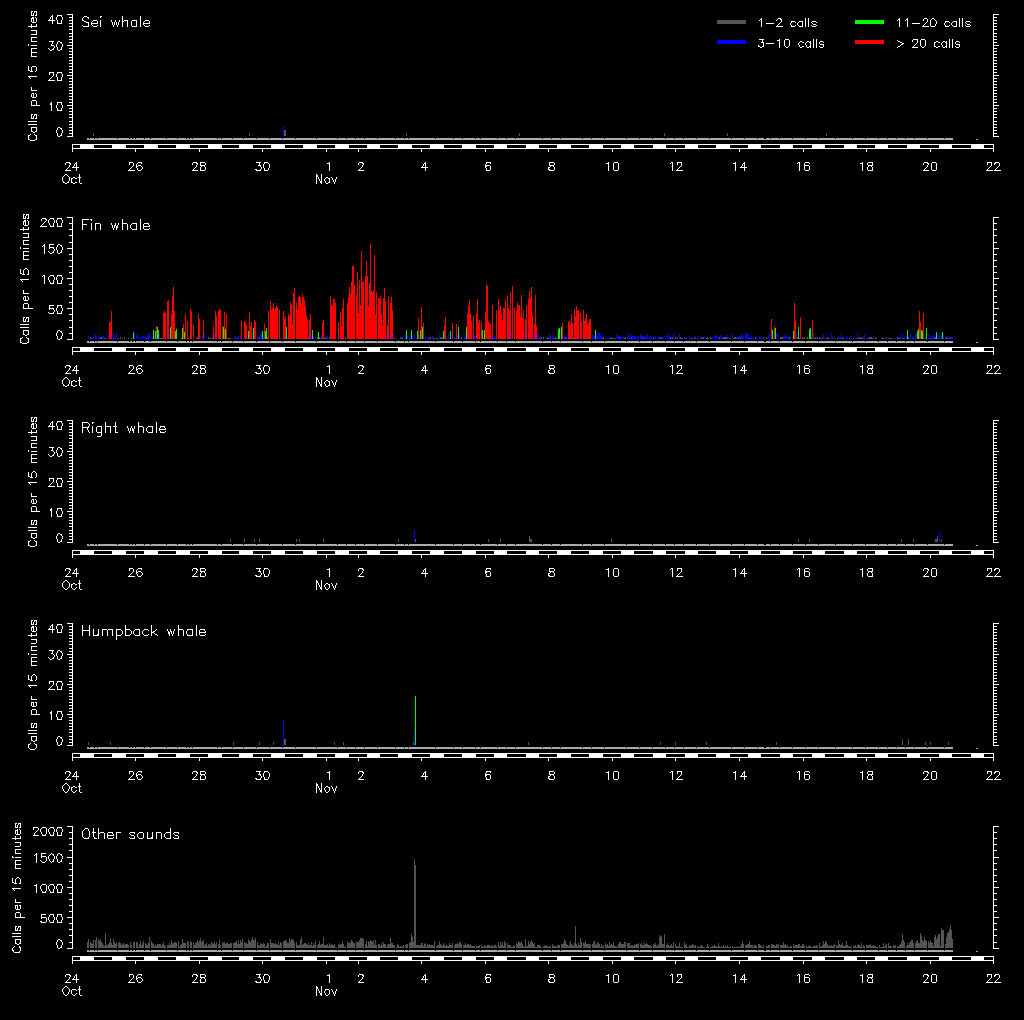Click the blue 3-10 calls legend swatch
Image resolution: width=1024 pixels, height=1020 pixels.
pyautogui.click(x=731, y=43)
